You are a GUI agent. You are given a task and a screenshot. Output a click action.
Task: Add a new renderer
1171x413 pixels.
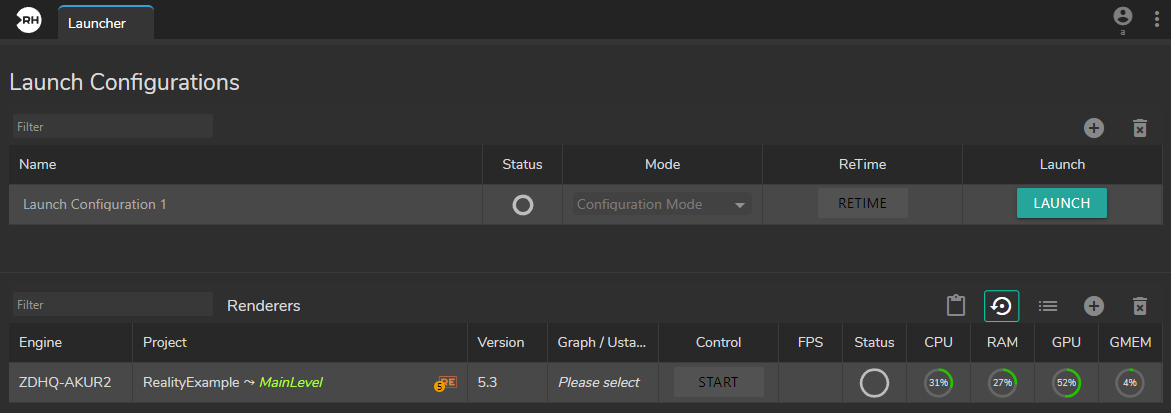[1094, 306]
